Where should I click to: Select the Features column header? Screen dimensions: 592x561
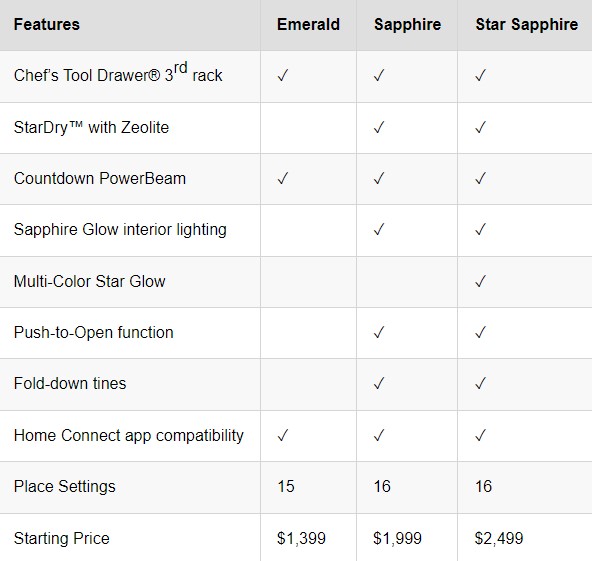coord(47,25)
